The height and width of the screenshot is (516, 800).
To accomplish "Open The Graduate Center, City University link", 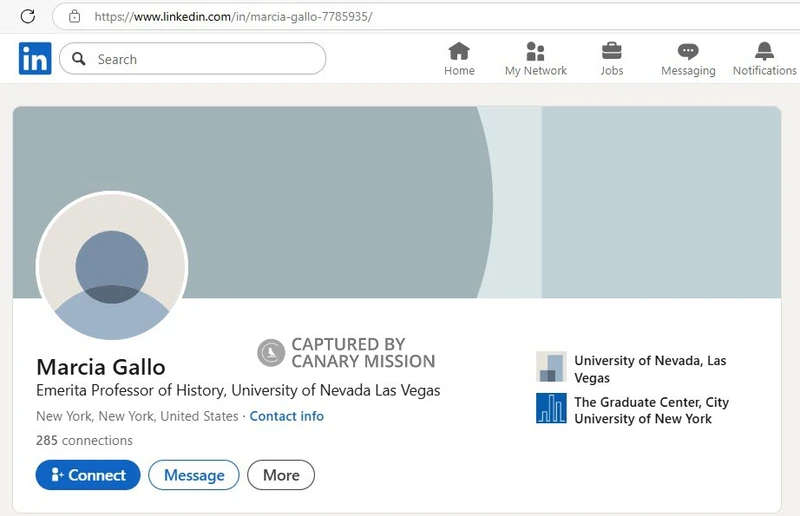I will pyautogui.click(x=652, y=410).
